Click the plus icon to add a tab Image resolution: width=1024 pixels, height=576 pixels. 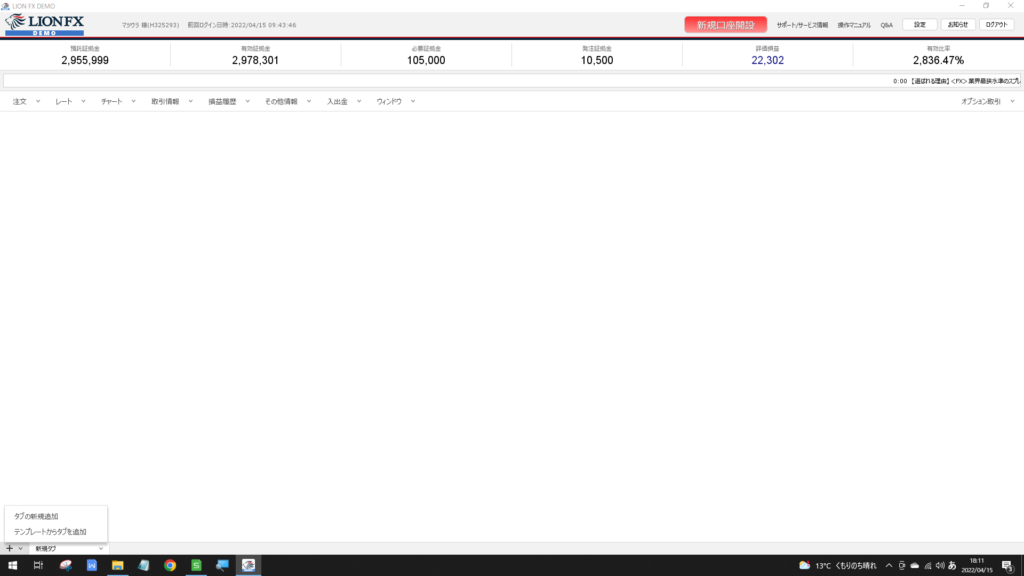[9, 549]
